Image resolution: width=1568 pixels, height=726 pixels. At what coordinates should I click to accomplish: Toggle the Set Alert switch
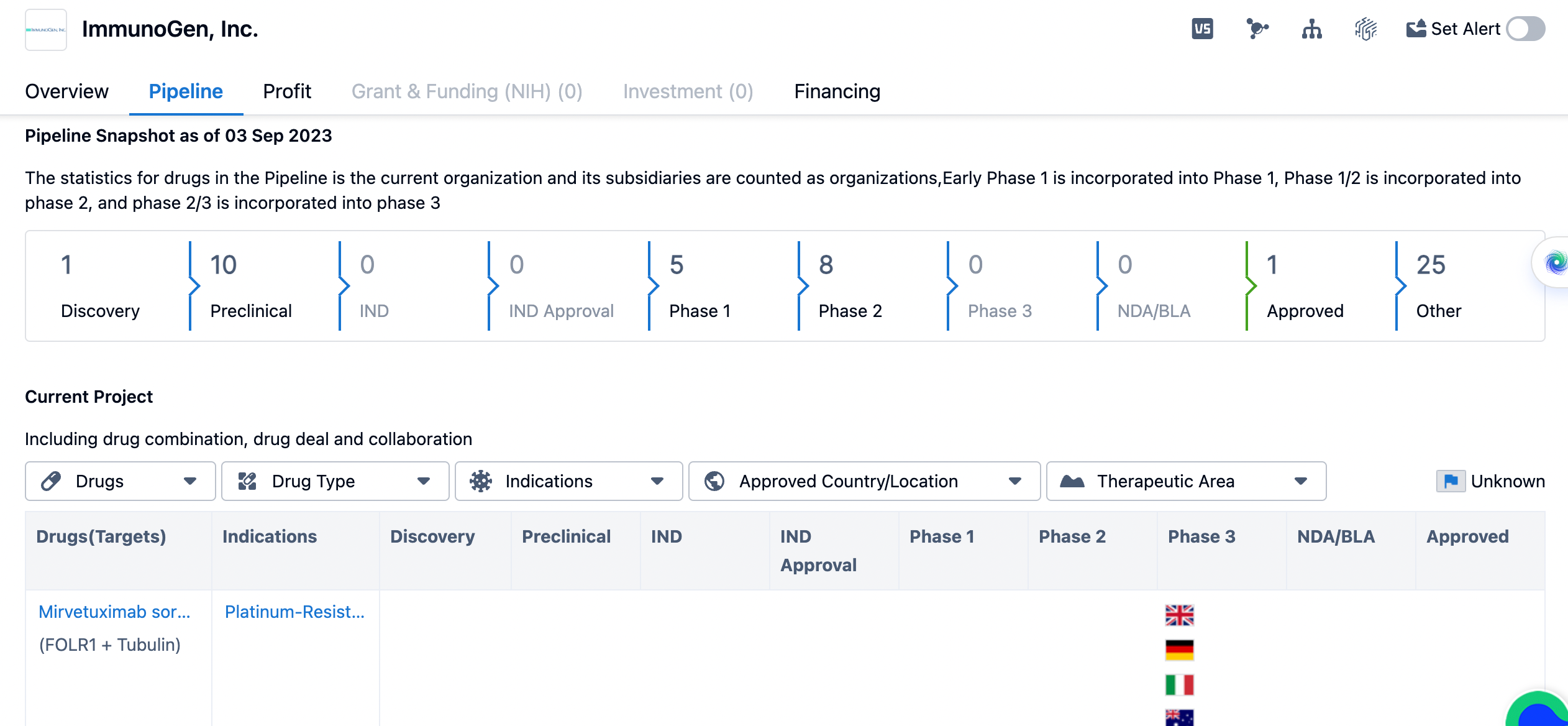(x=1525, y=29)
